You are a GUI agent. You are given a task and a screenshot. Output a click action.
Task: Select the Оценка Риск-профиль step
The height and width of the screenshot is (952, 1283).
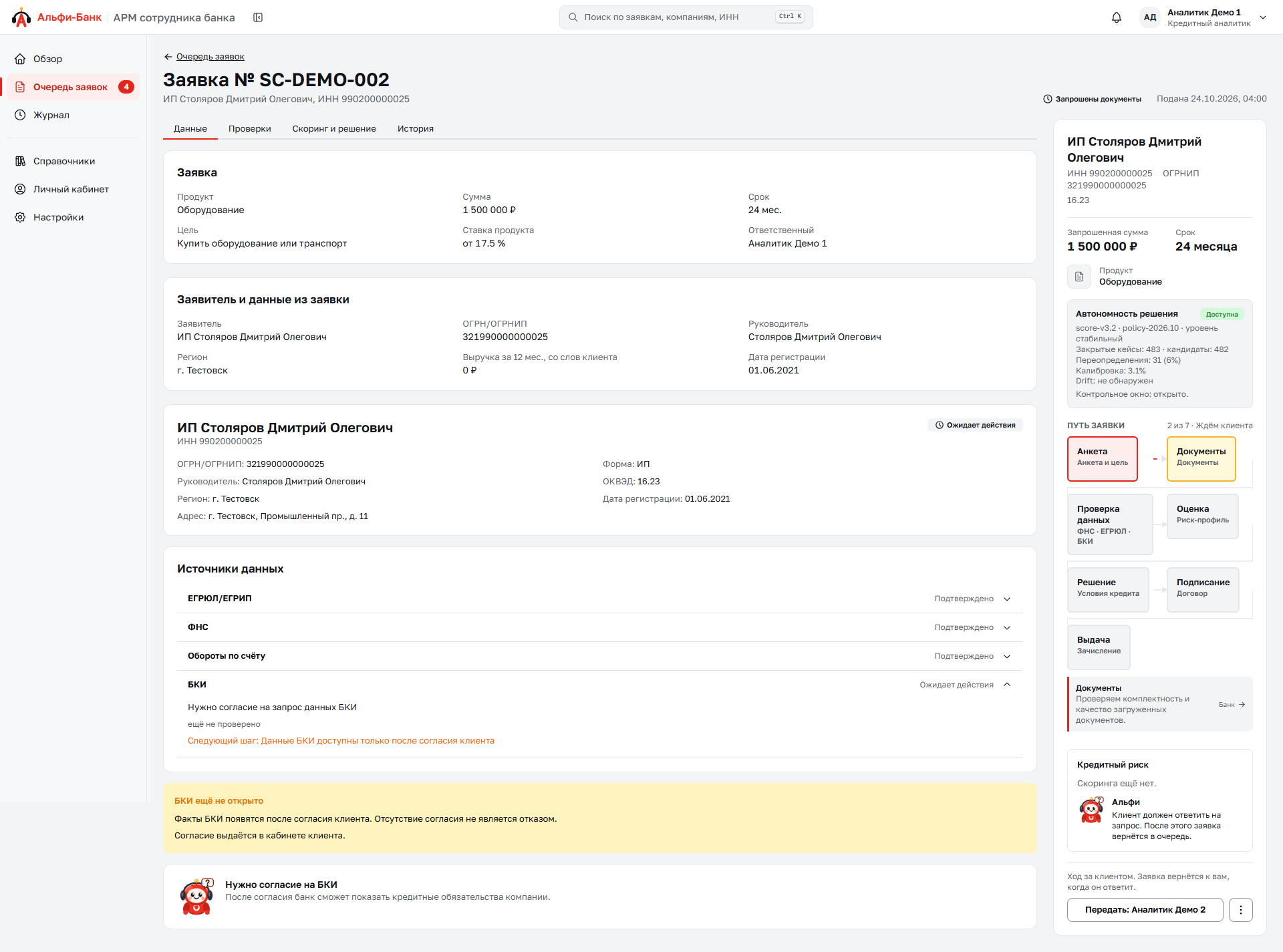[x=1203, y=516]
